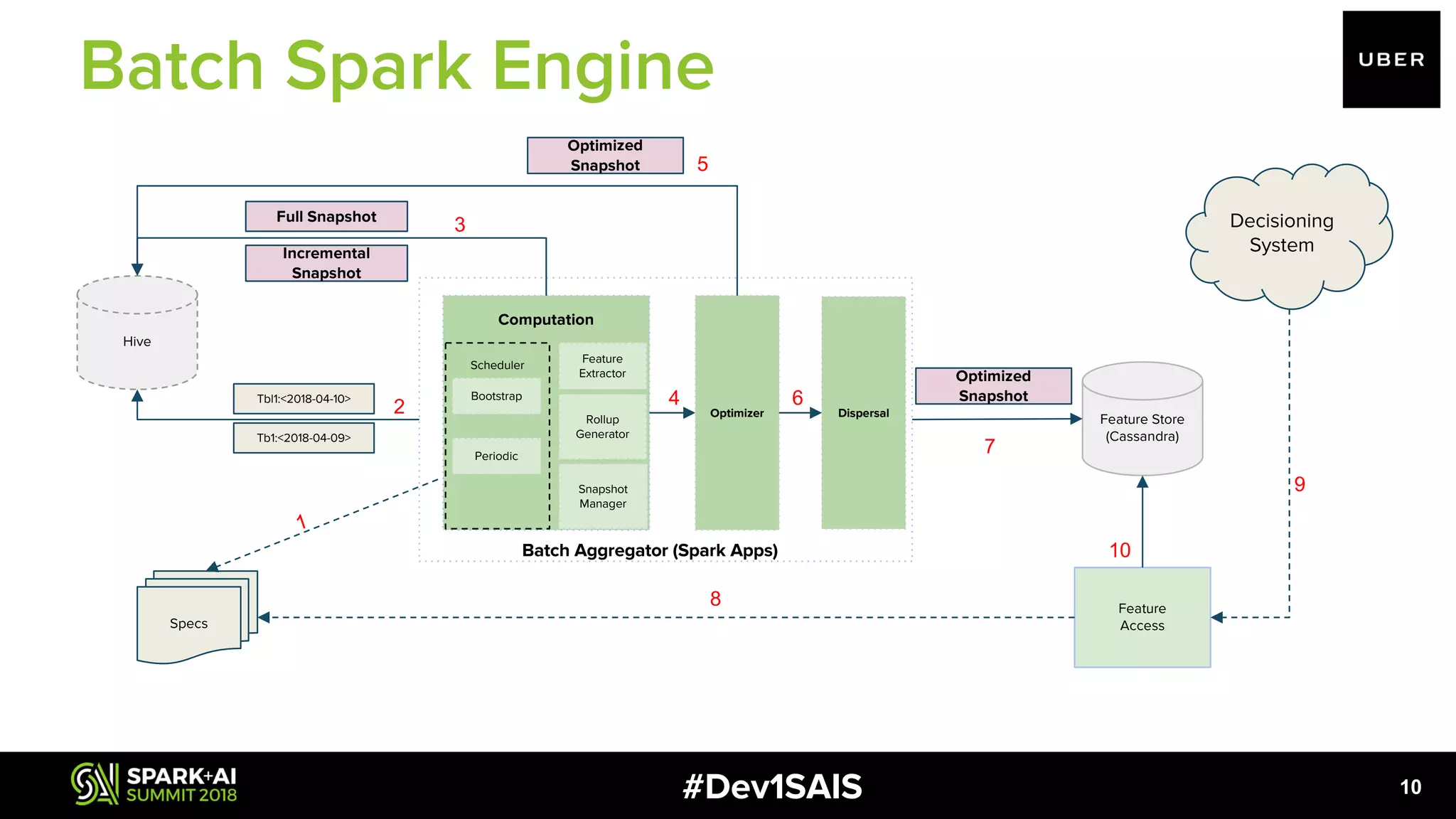Click the Periodic scheduler item
1456x819 pixels.
[x=496, y=456]
